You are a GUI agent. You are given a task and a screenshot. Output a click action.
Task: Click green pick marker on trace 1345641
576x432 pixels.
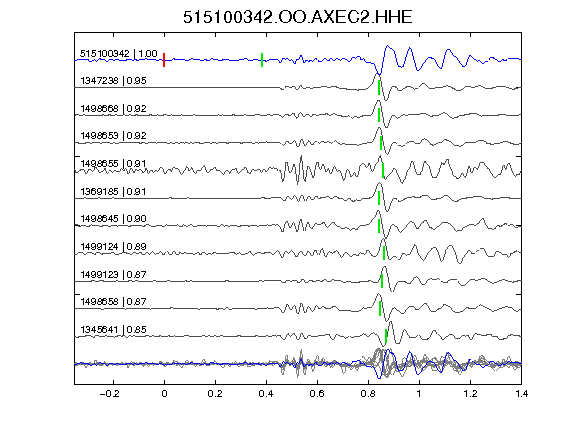[x=386, y=336]
